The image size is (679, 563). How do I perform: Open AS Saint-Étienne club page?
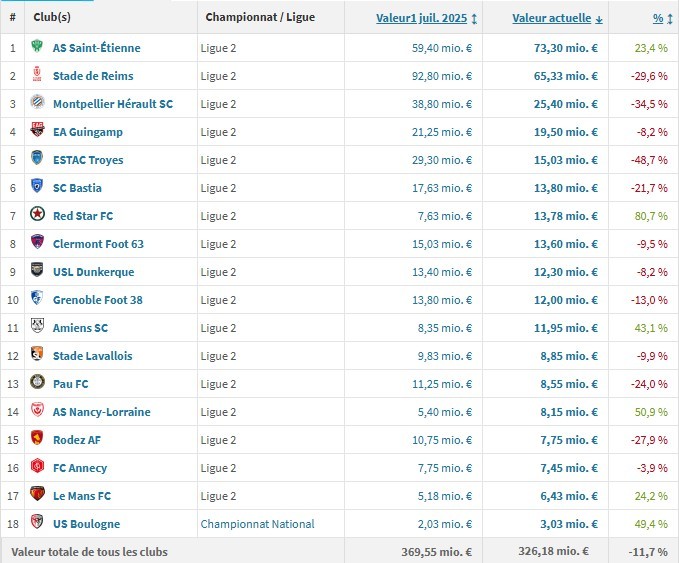click(97, 48)
